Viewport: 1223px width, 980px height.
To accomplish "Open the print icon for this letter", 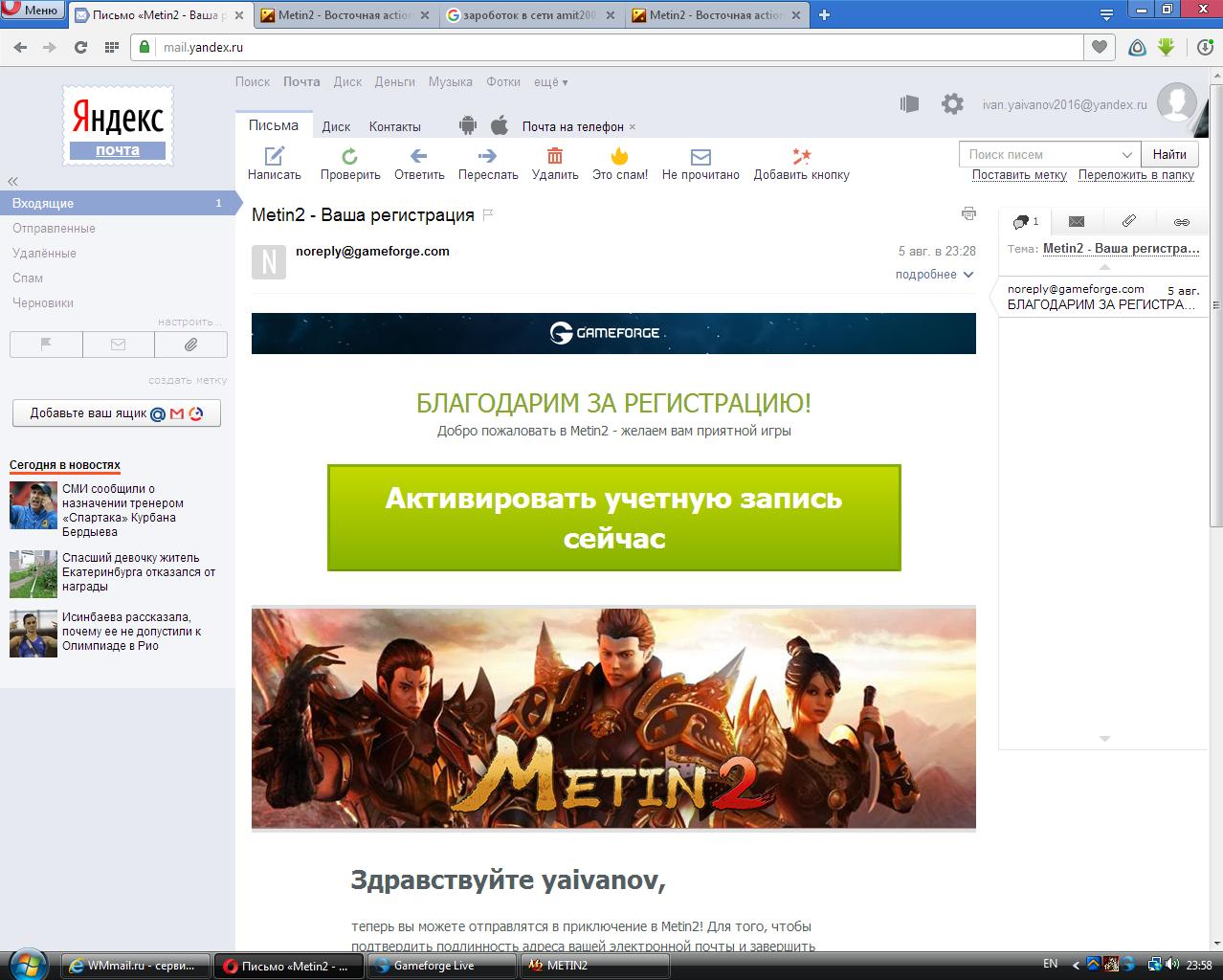I will [968, 213].
